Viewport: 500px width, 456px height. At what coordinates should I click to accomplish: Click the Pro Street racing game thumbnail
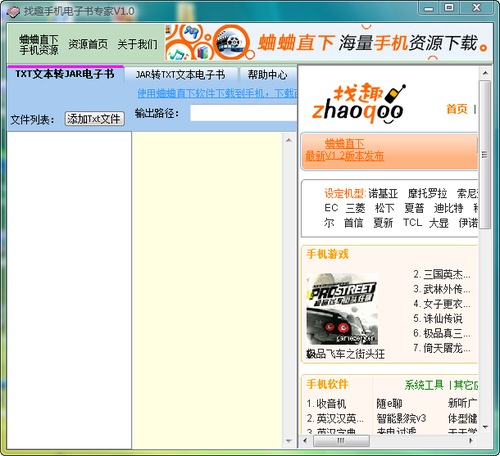(x=342, y=309)
